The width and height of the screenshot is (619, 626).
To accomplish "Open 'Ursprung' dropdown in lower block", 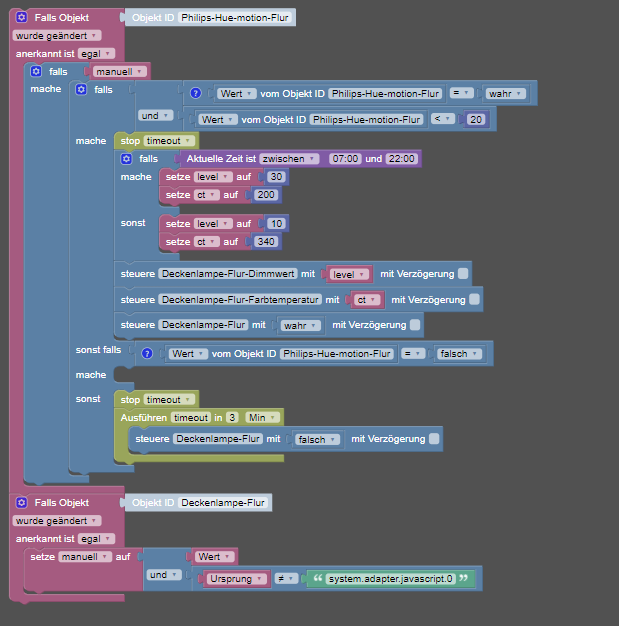I will pos(236,578).
